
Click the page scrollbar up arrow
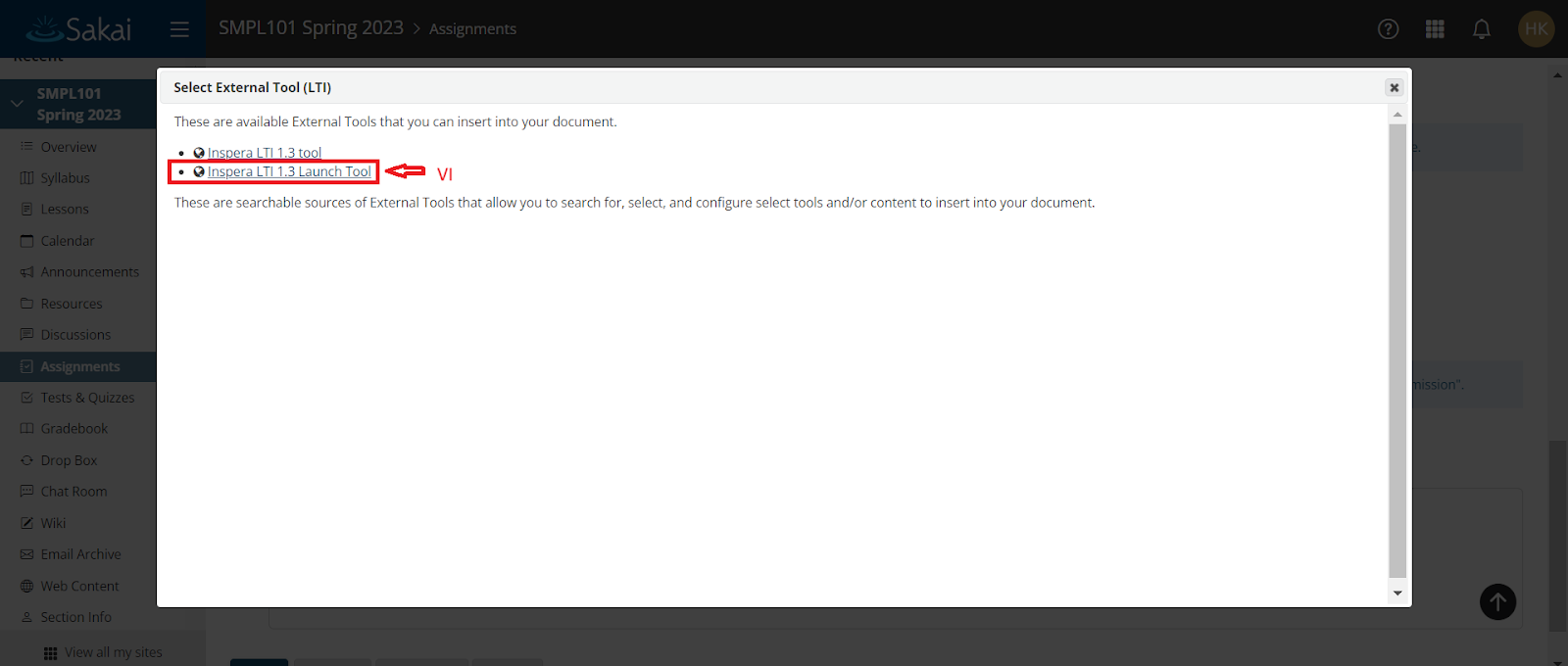tap(1558, 74)
